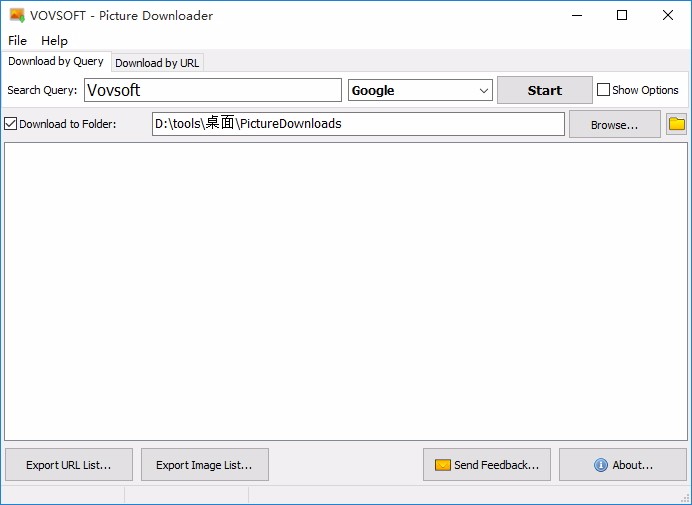Screen dimensions: 692x505
Task: Click the Start button
Action: (545, 90)
